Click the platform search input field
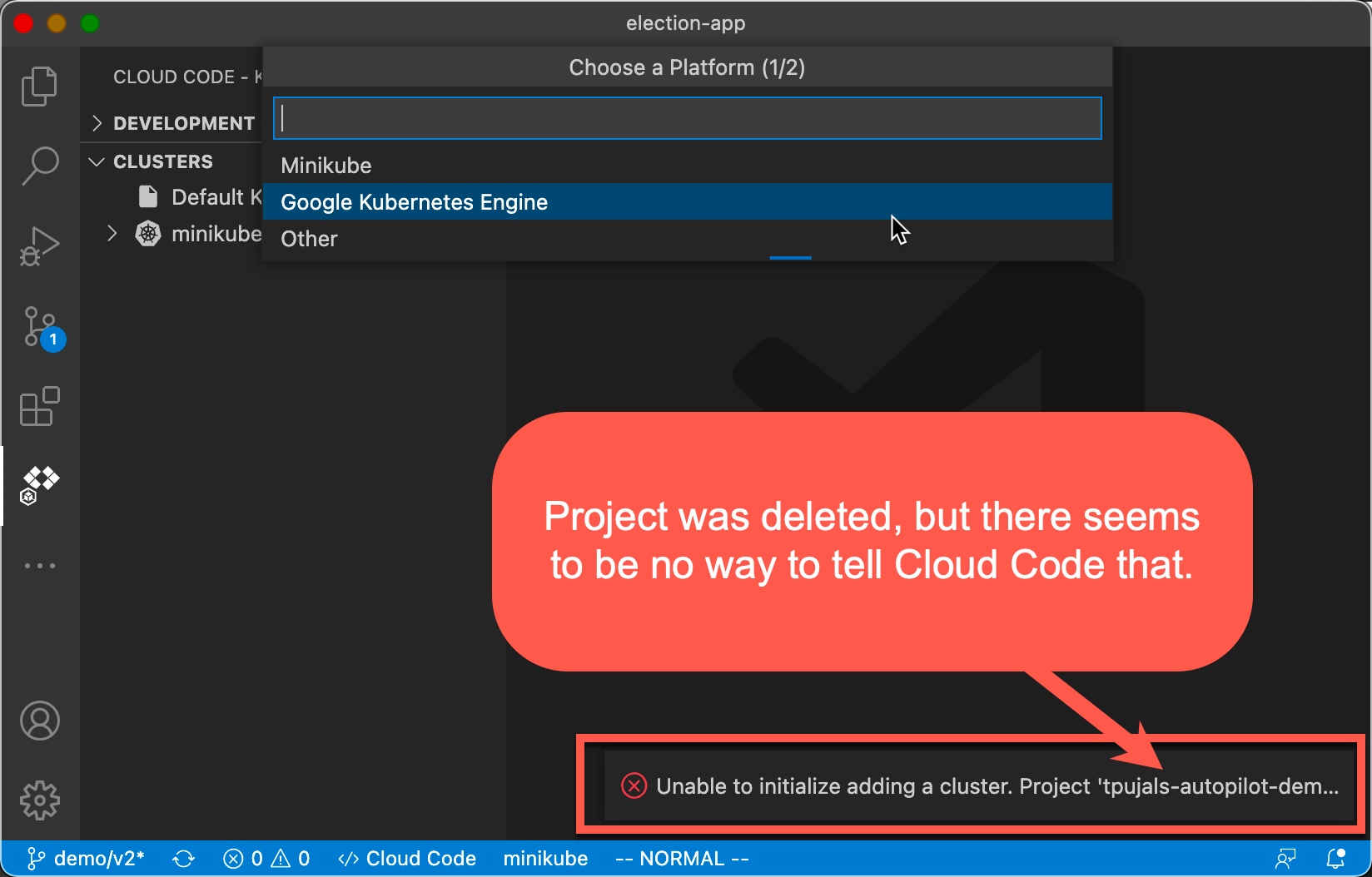The width and height of the screenshot is (1372, 877). (x=686, y=118)
